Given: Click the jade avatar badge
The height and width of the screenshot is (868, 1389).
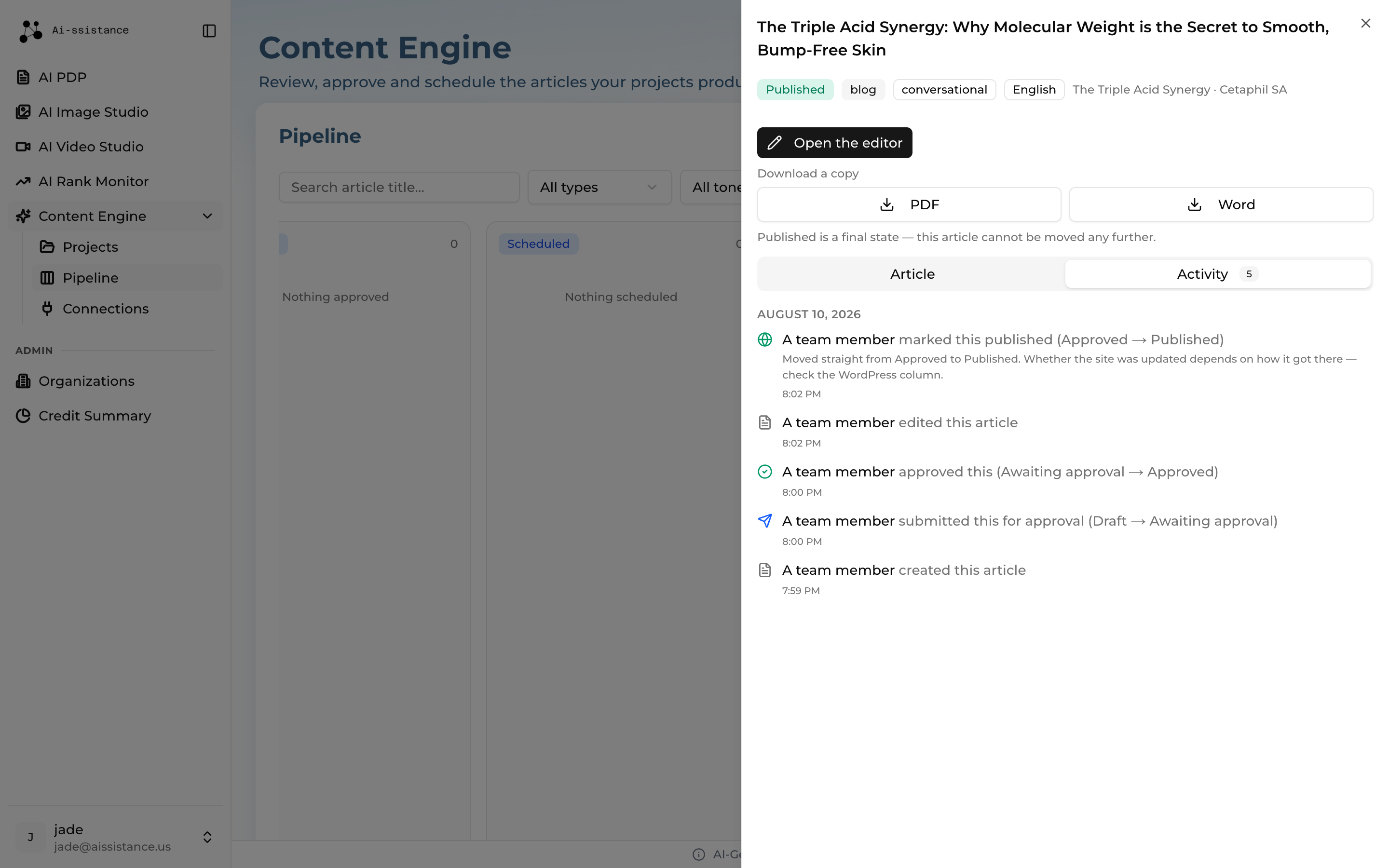Looking at the screenshot, I should pos(30,837).
